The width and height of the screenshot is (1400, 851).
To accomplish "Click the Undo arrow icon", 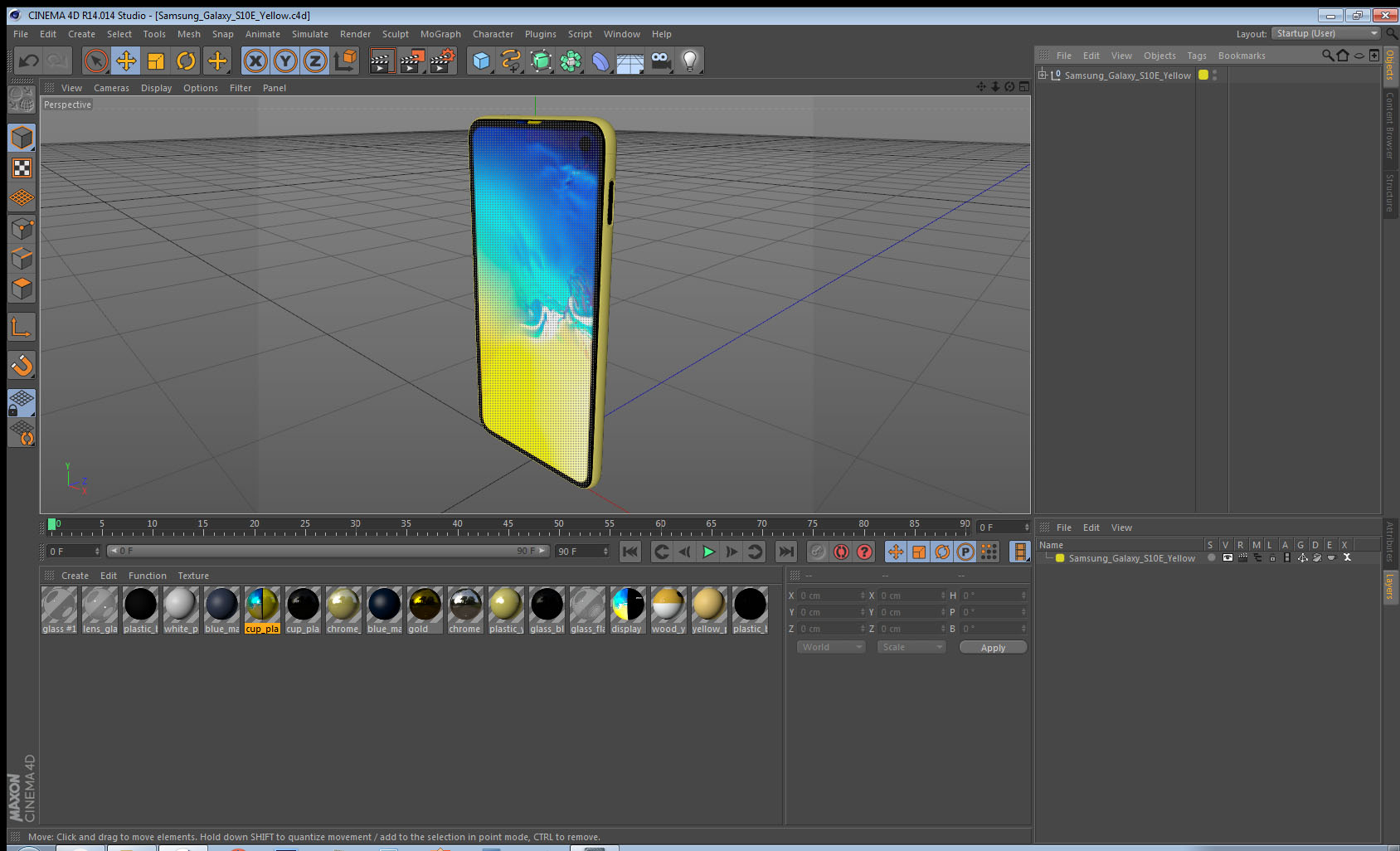I will pos(28,61).
